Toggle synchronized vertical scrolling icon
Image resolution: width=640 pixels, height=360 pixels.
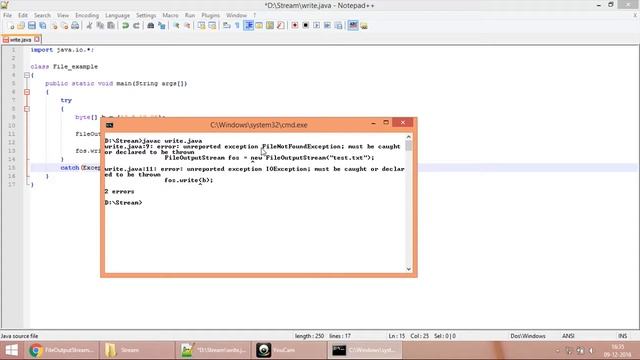pos(202,26)
